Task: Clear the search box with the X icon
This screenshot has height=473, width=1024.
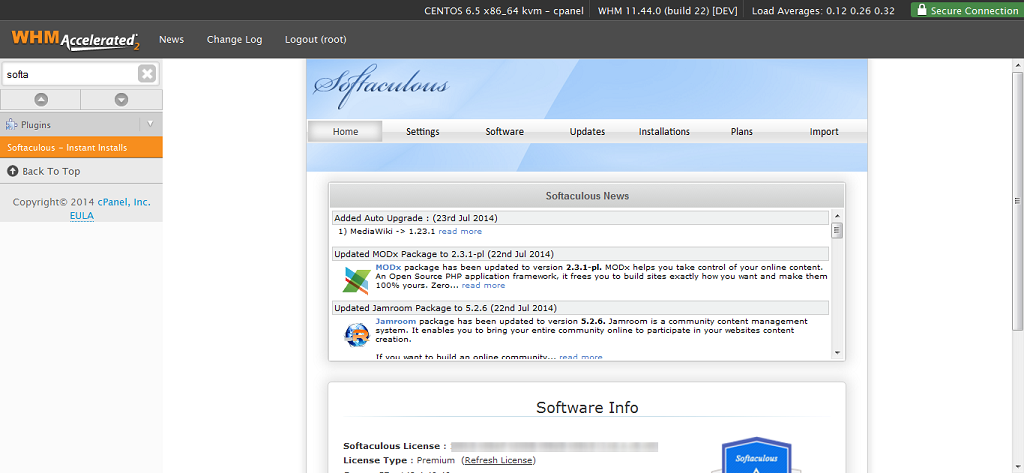Action: pyautogui.click(x=147, y=74)
